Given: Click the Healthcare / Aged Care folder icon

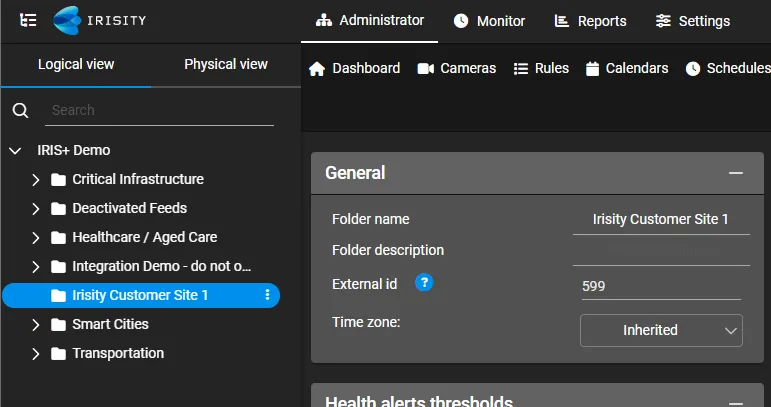Looking at the screenshot, I should 59,238.
